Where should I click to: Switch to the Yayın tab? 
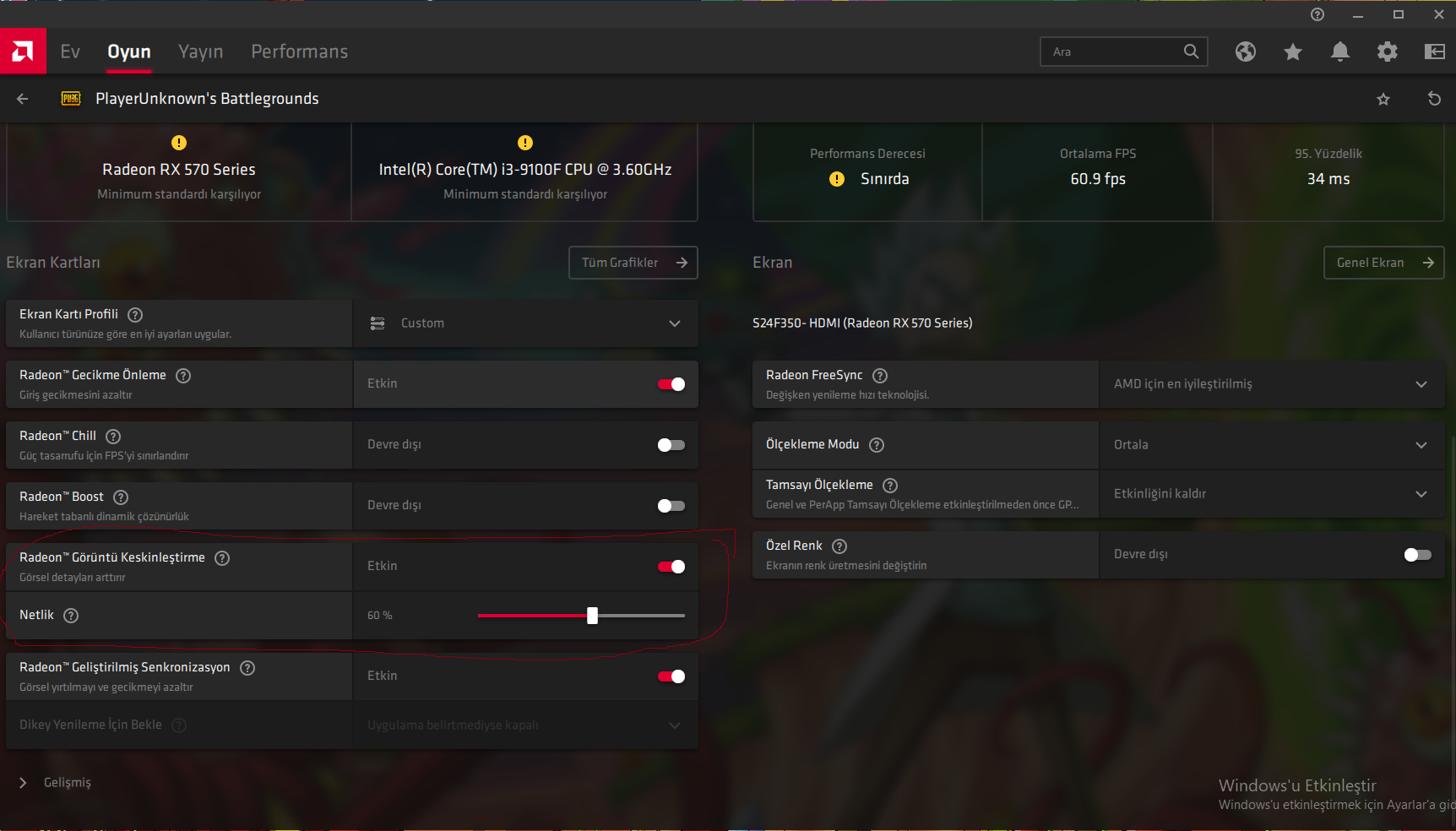pyautogui.click(x=201, y=52)
